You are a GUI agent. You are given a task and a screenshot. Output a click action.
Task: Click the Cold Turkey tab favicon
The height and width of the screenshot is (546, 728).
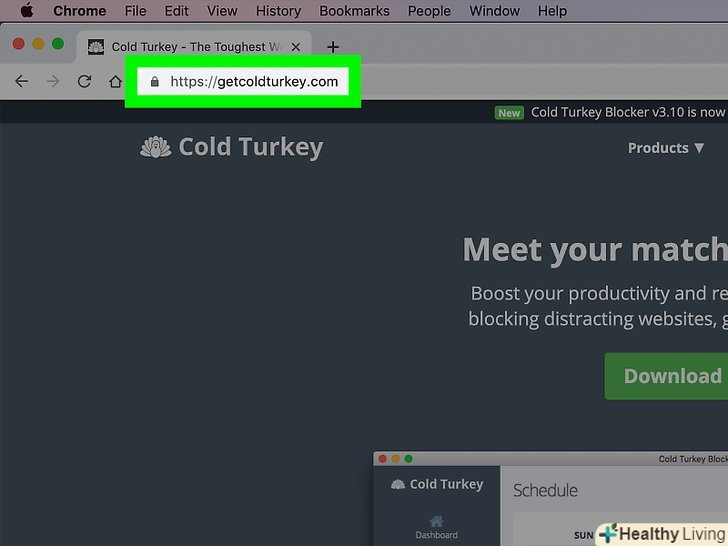[96, 47]
